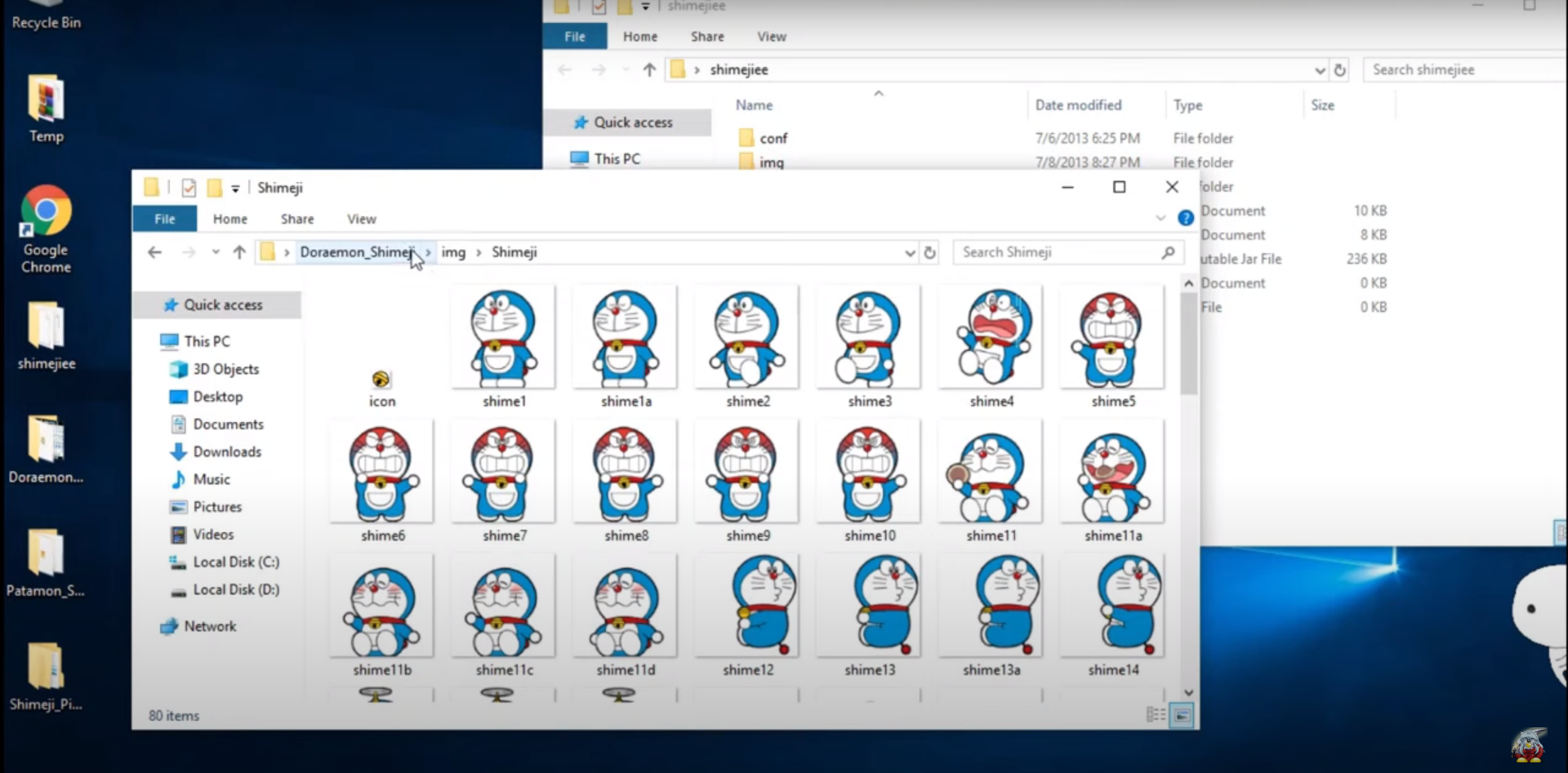Click Doraemon_Shimeji in the breadcrumb path
Screen dimensions: 1568x773
pos(358,252)
